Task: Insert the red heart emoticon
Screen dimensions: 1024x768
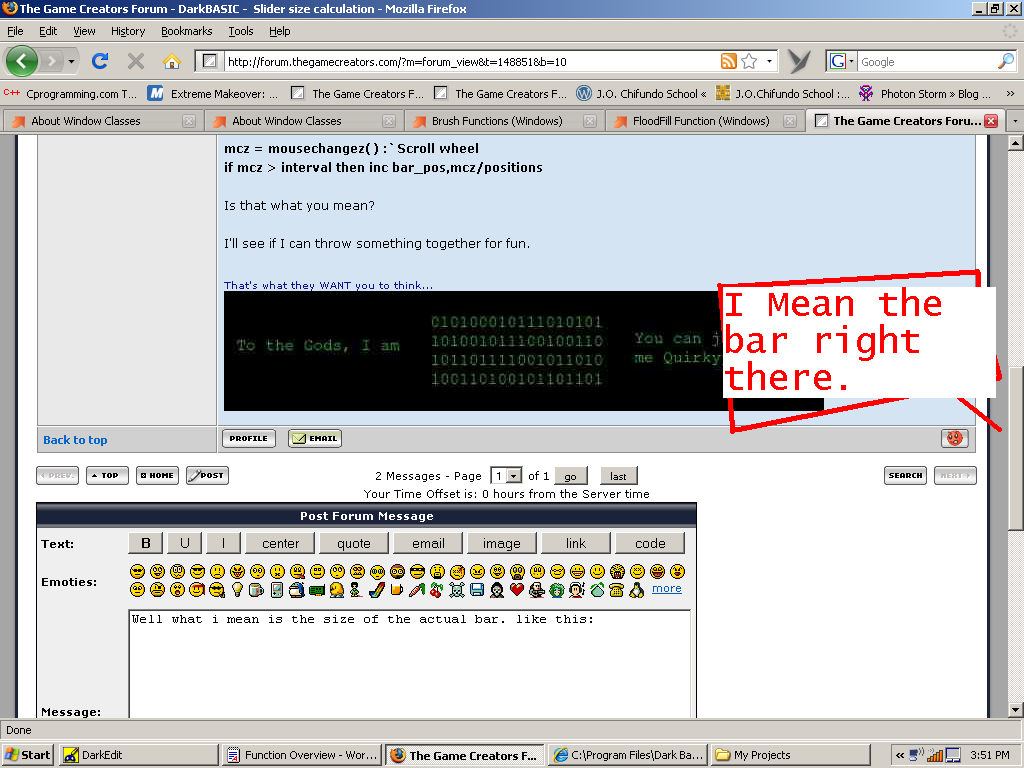Action: click(x=517, y=590)
